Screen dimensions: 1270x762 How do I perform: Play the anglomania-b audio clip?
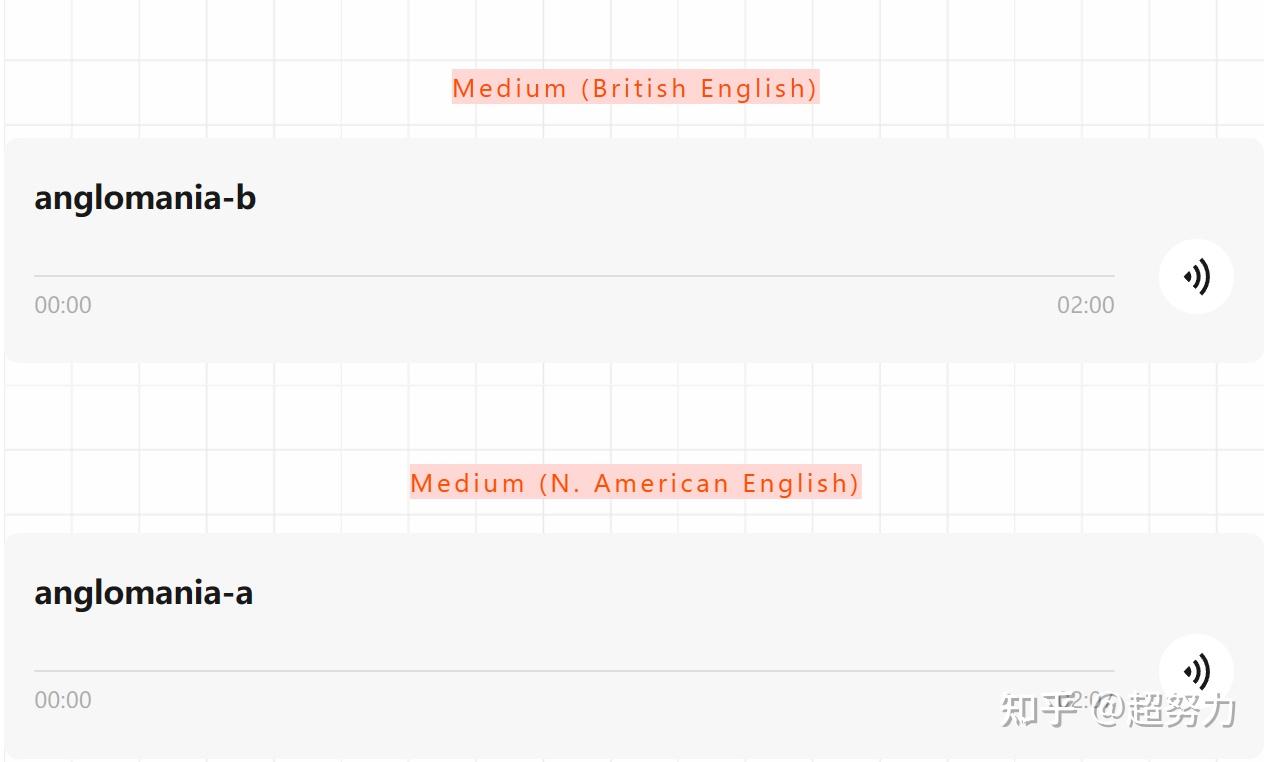tap(1196, 277)
